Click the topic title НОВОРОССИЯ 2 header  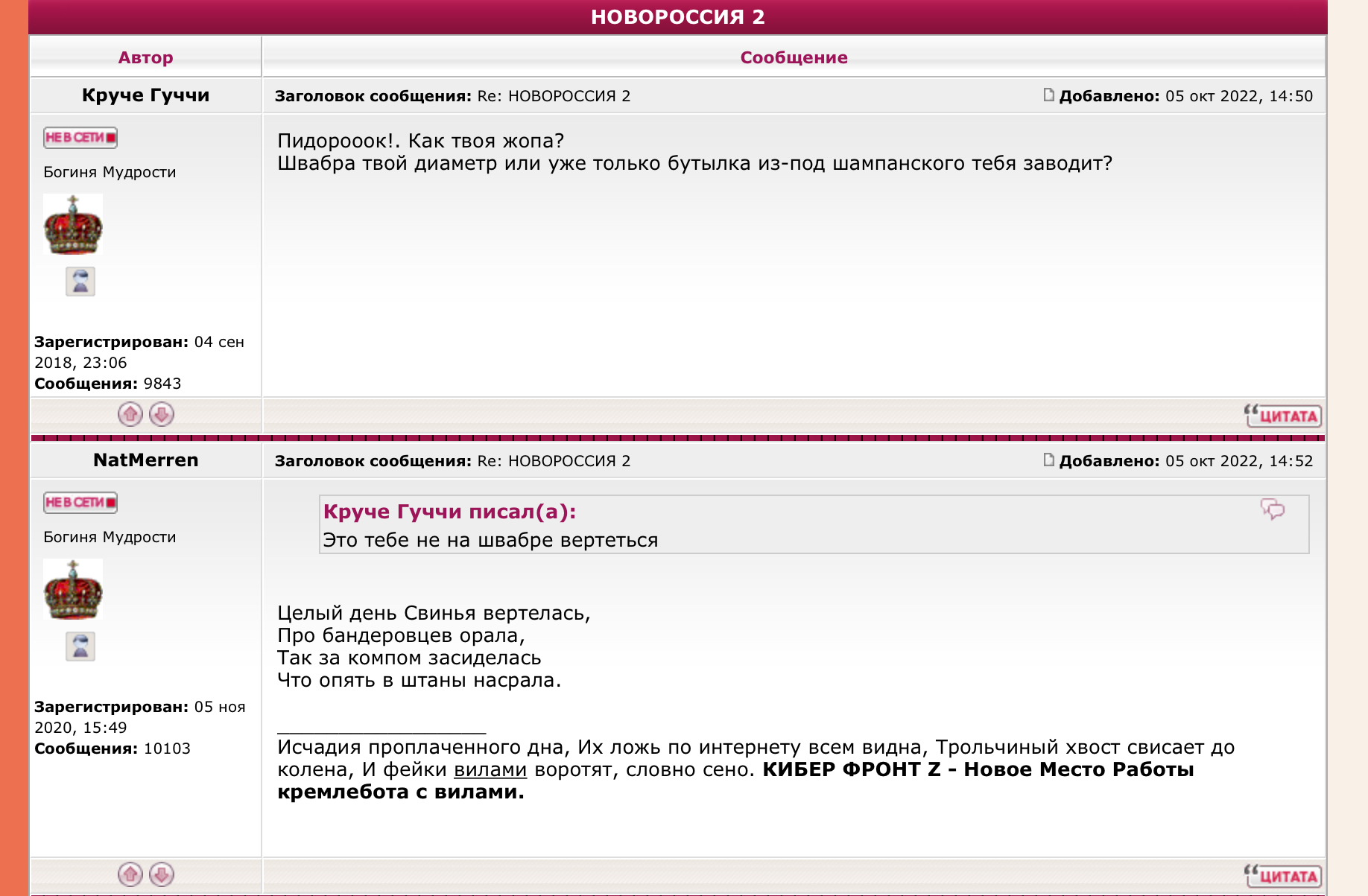(677, 17)
